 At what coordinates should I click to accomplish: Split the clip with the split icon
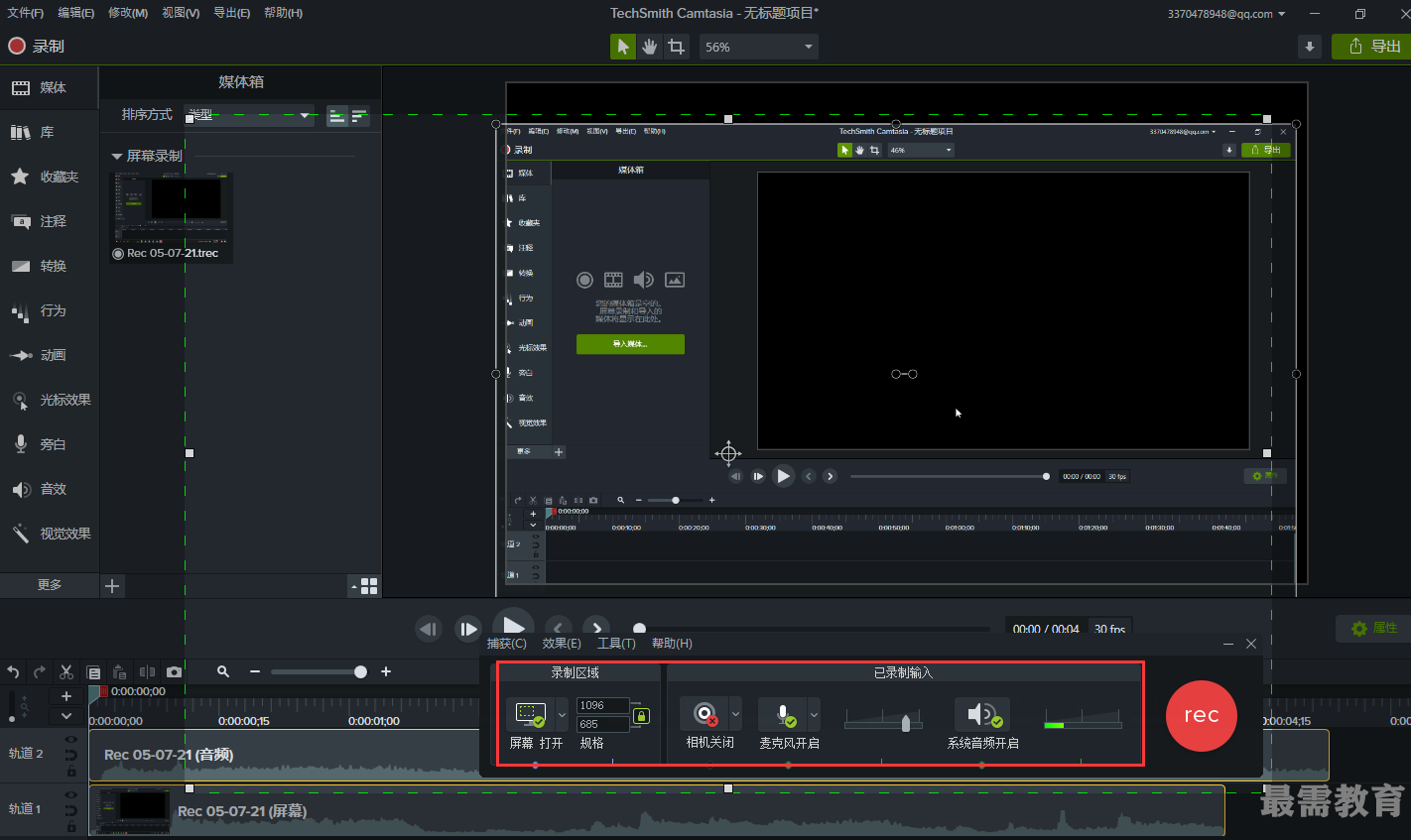pyautogui.click(x=147, y=672)
